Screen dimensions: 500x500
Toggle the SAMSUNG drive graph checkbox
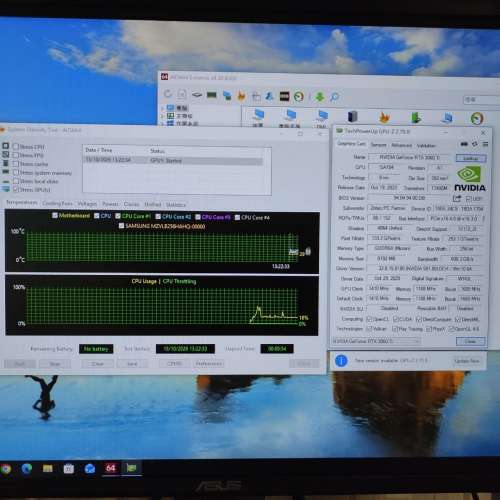[x=121, y=226]
